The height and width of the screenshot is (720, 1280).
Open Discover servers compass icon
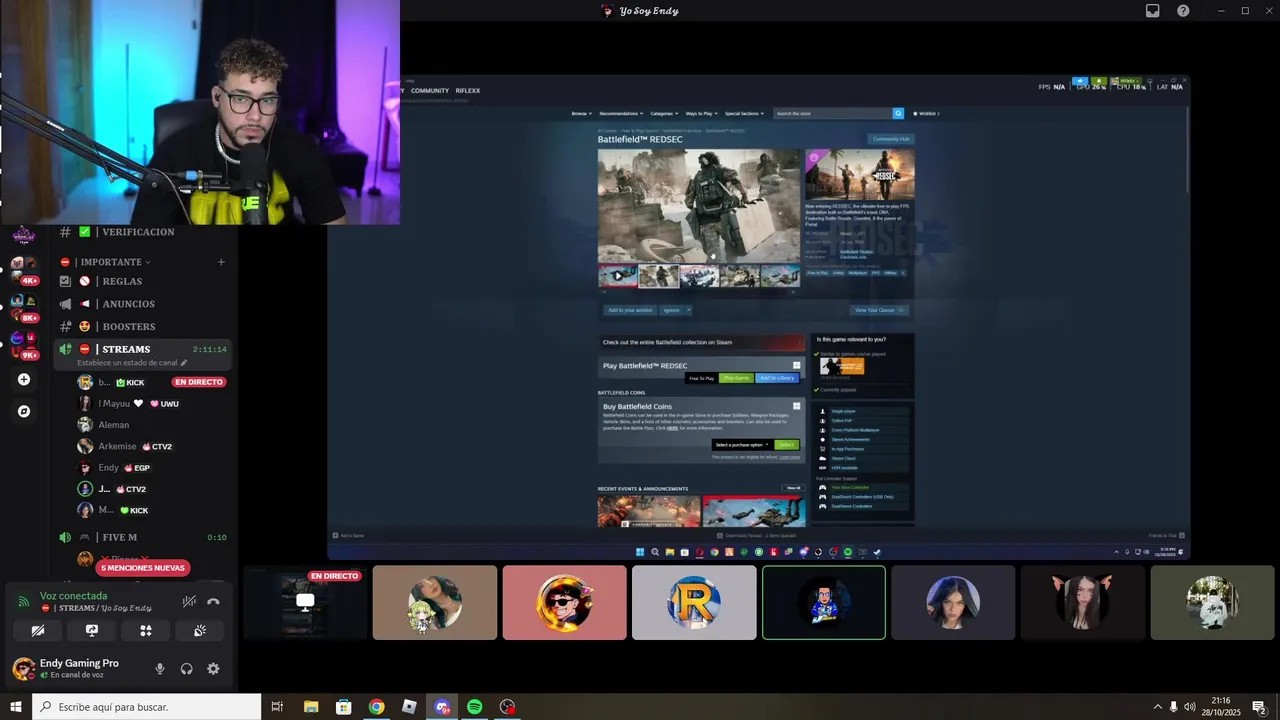pyautogui.click(x=24, y=411)
